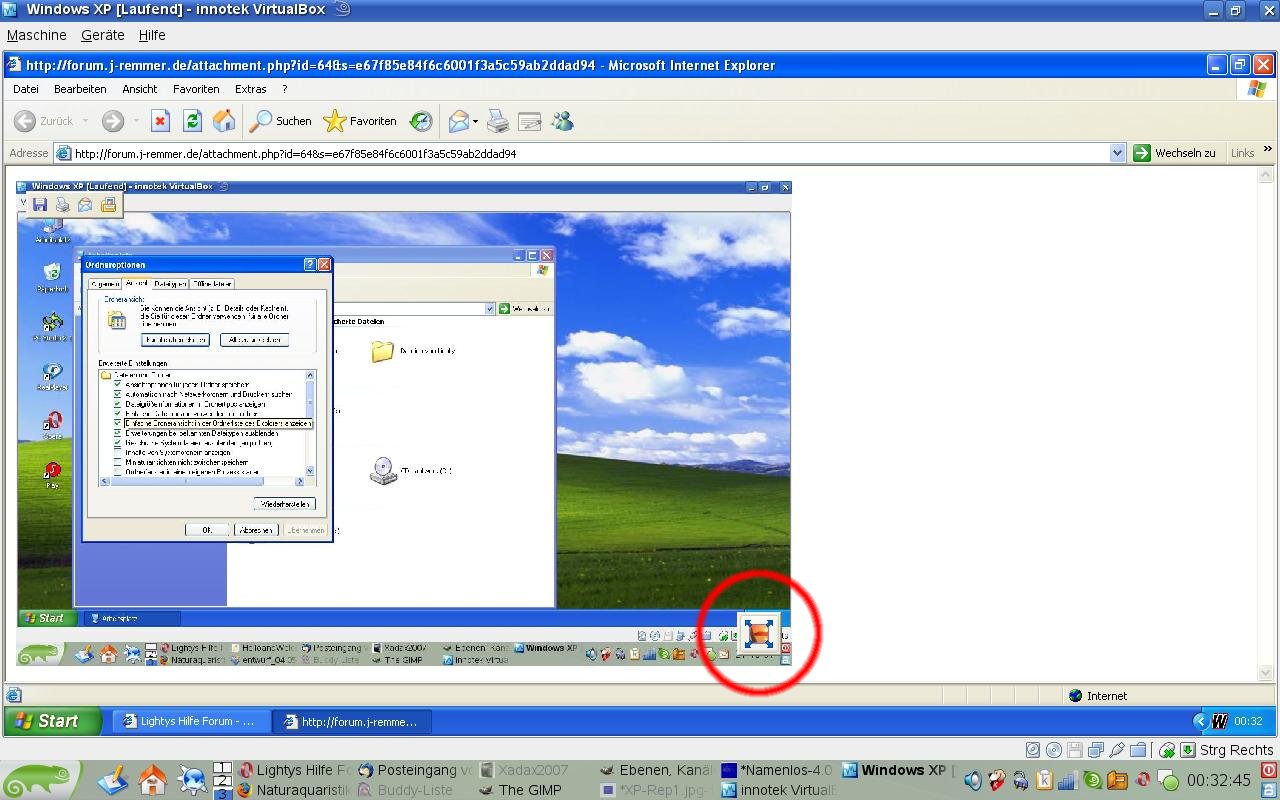Click the IE vertical scrollbar up arrow
The height and width of the screenshot is (800, 1280).
click(x=1267, y=175)
